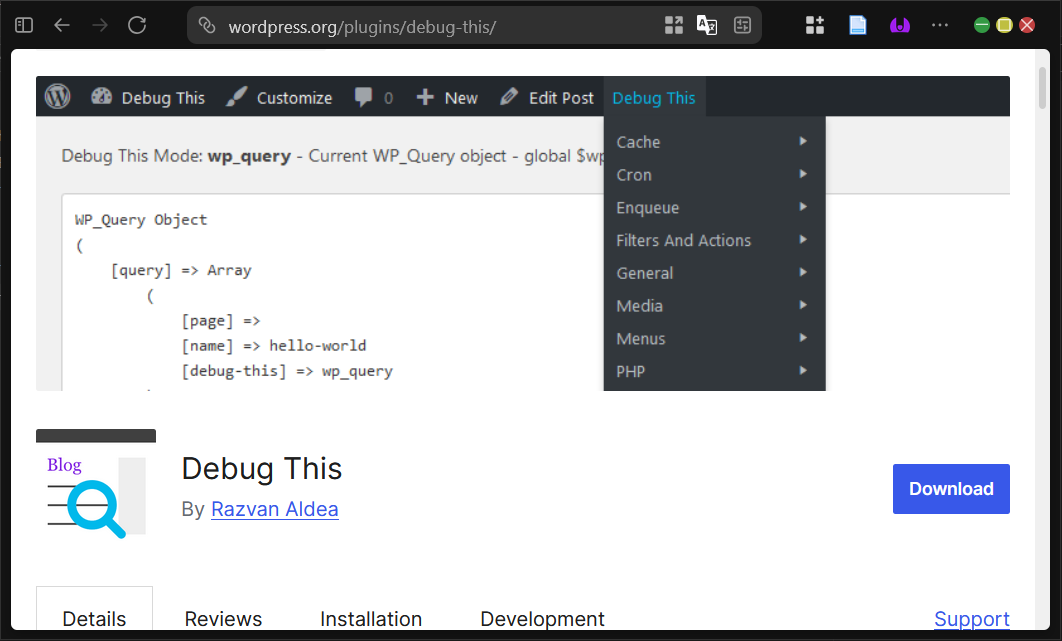Open site info icon in address bar
This screenshot has height=641, width=1062.
pyautogui.click(x=207, y=26)
